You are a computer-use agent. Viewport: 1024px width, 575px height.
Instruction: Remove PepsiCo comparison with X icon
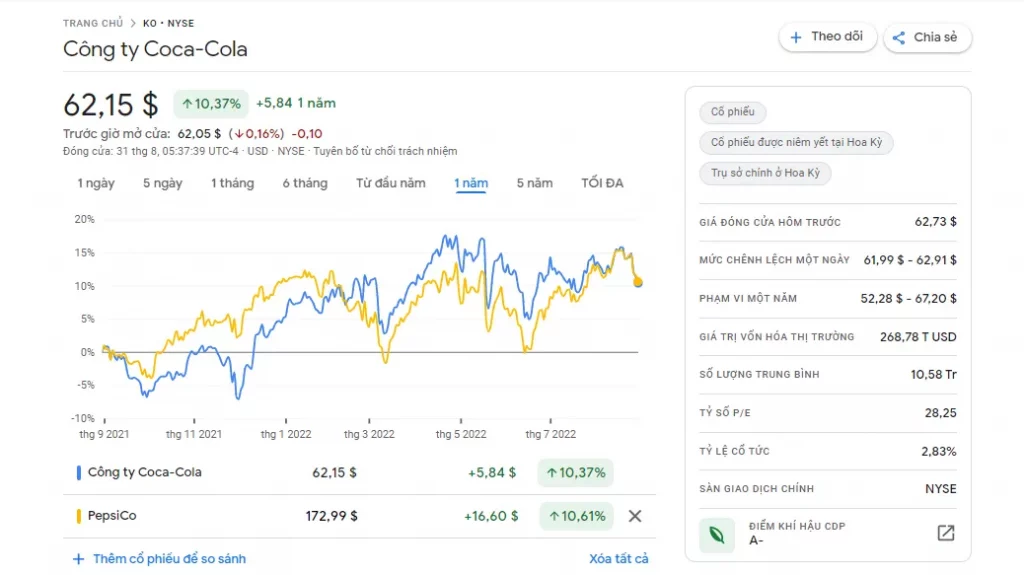[635, 516]
